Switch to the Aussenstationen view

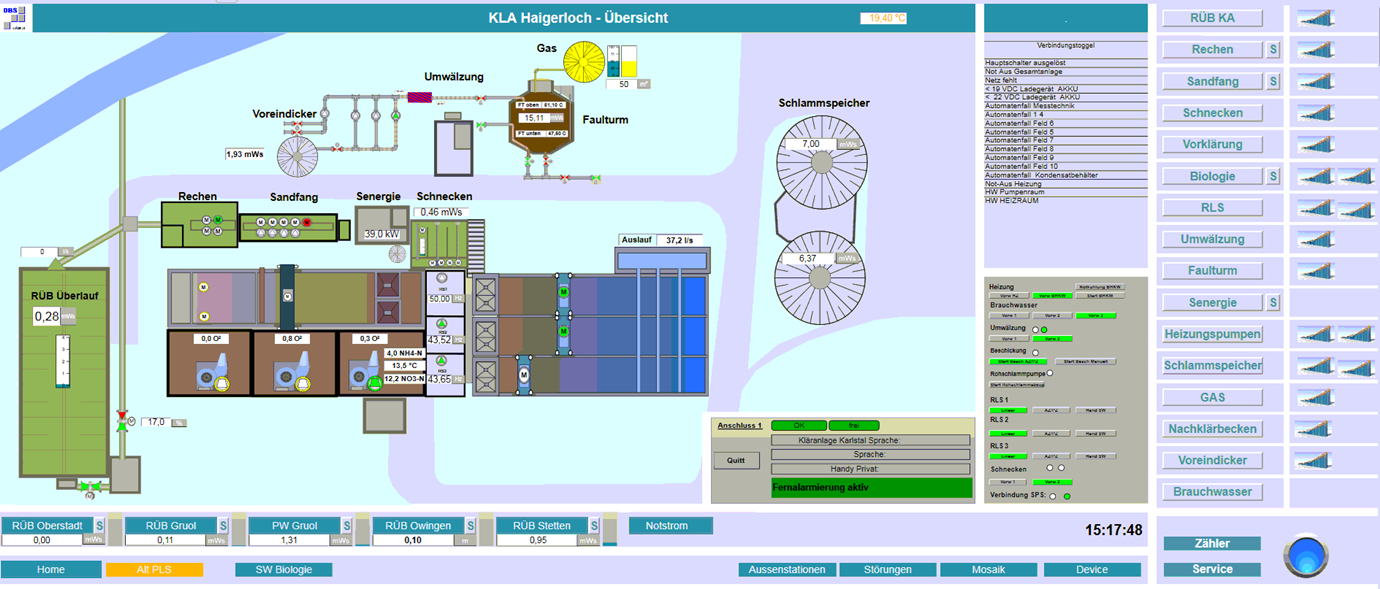pyautogui.click(x=787, y=570)
